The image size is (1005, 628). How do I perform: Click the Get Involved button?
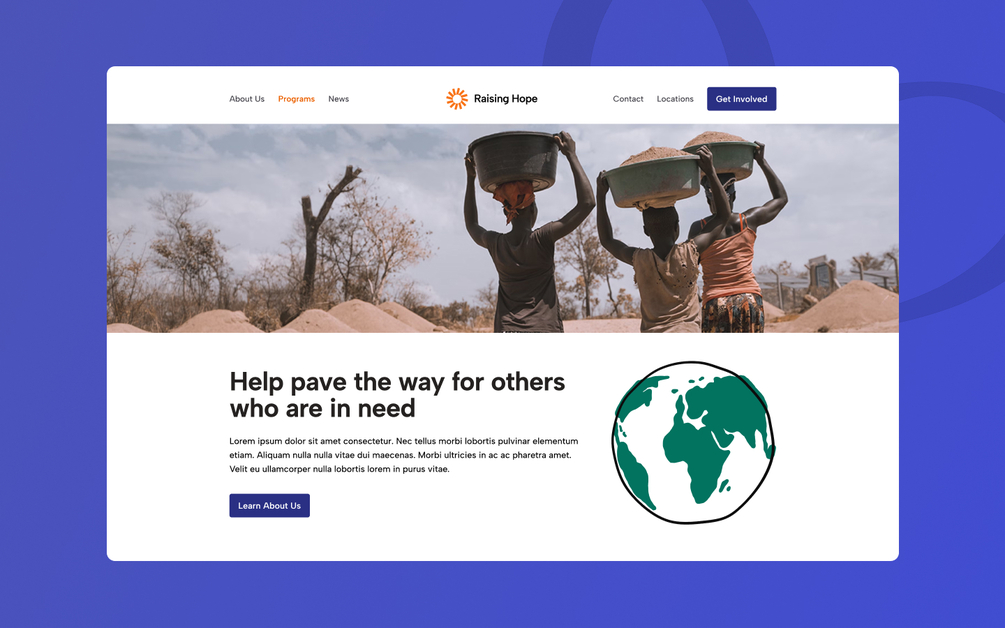pyautogui.click(x=742, y=99)
